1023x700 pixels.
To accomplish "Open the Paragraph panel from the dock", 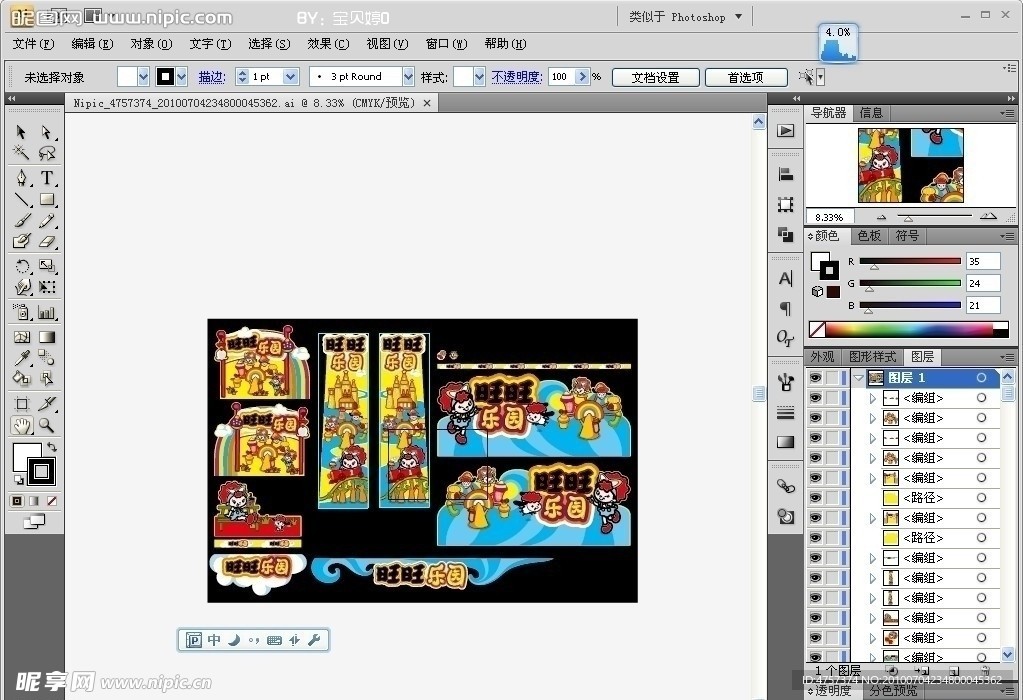I will tap(786, 308).
